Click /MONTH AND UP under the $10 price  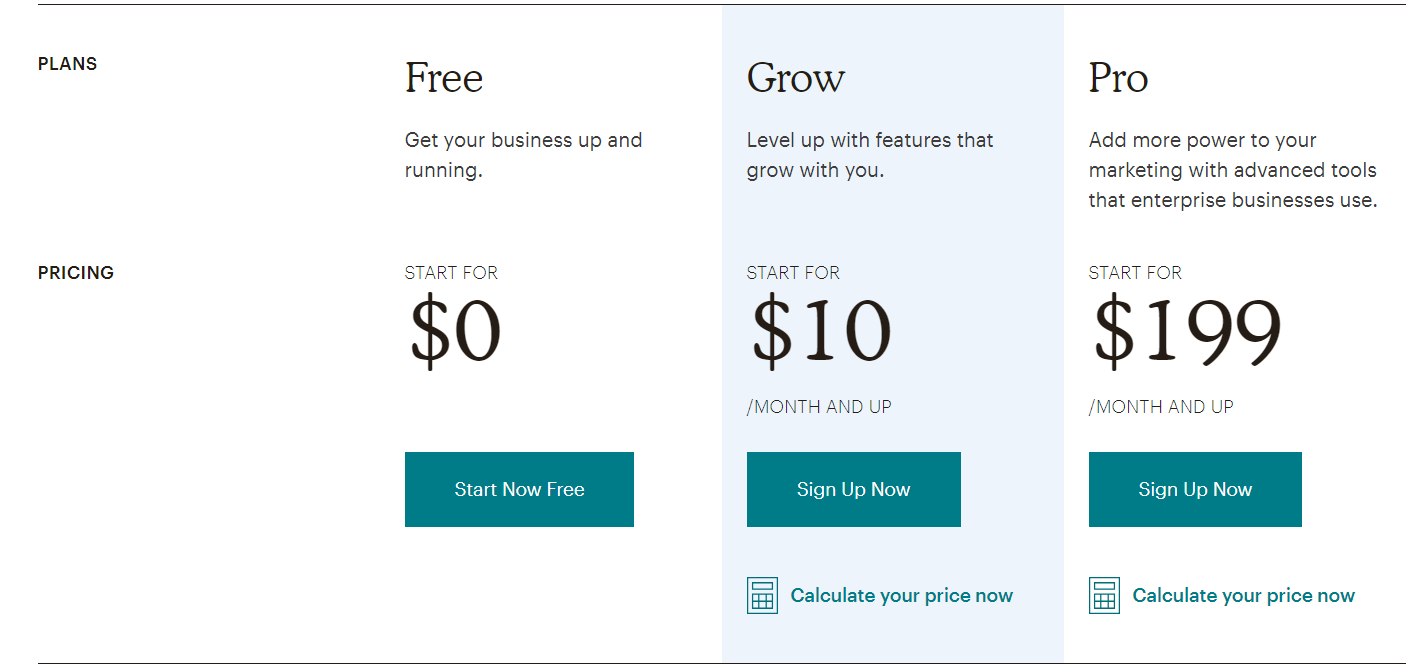[x=819, y=407]
